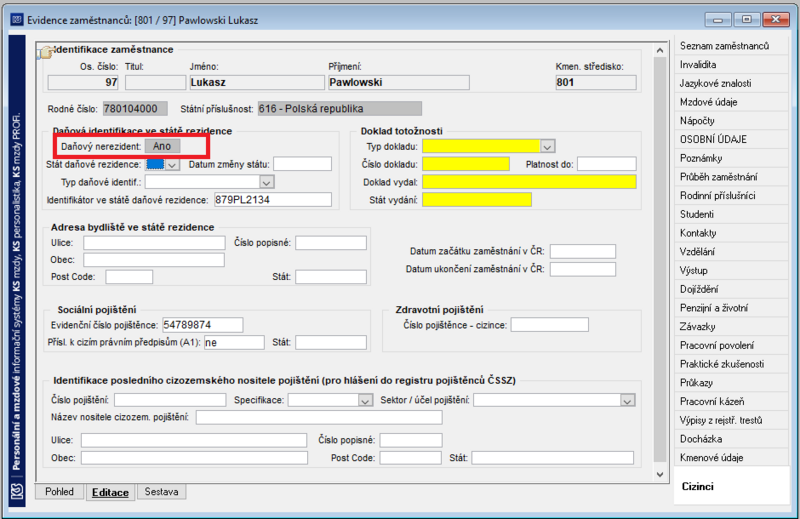Select Praktické zkušenosti
The height and width of the screenshot is (519, 800).
tap(731, 364)
